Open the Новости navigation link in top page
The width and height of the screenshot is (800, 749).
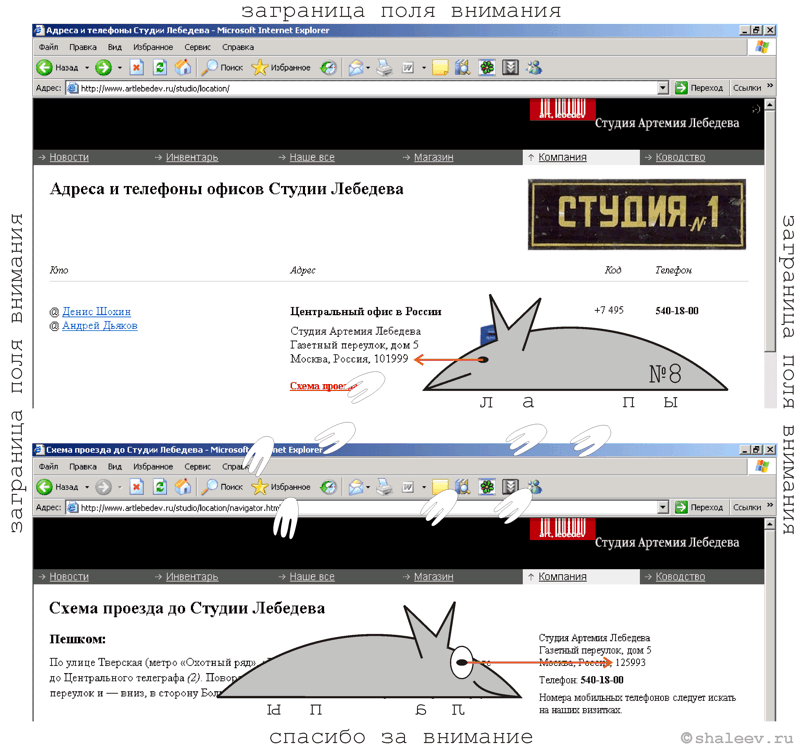[69, 157]
